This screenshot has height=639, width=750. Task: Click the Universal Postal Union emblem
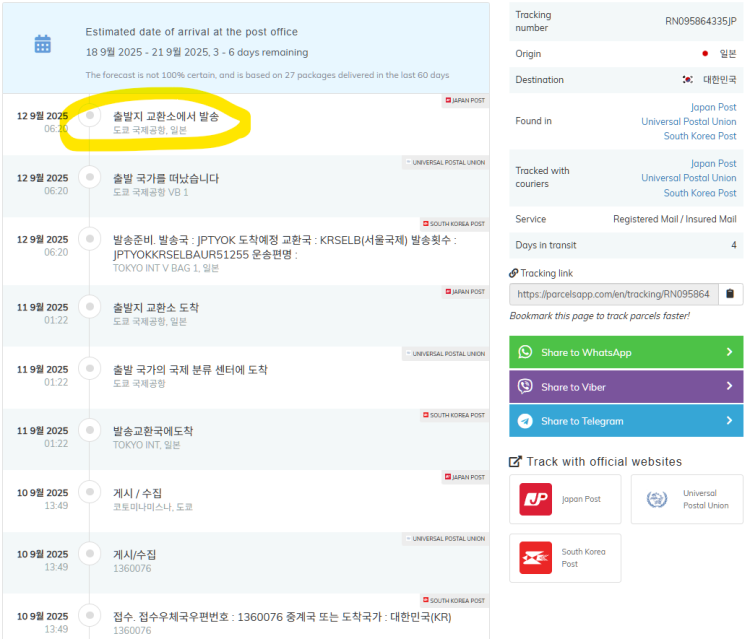coord(657,499)
